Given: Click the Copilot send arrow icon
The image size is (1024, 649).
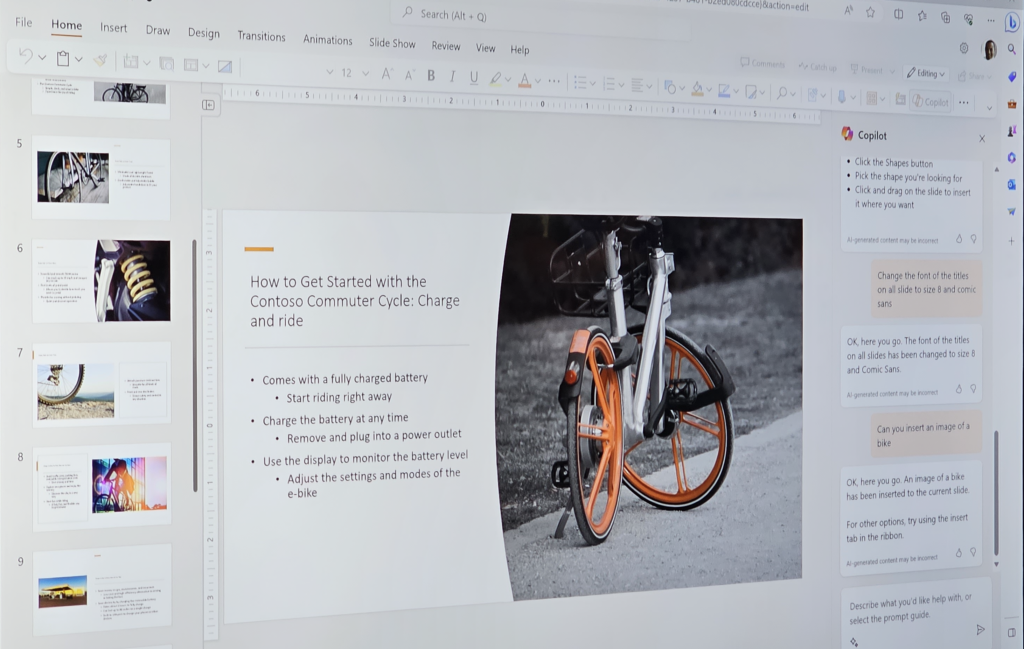Looking at the screenshot, I should click(980, 630).
